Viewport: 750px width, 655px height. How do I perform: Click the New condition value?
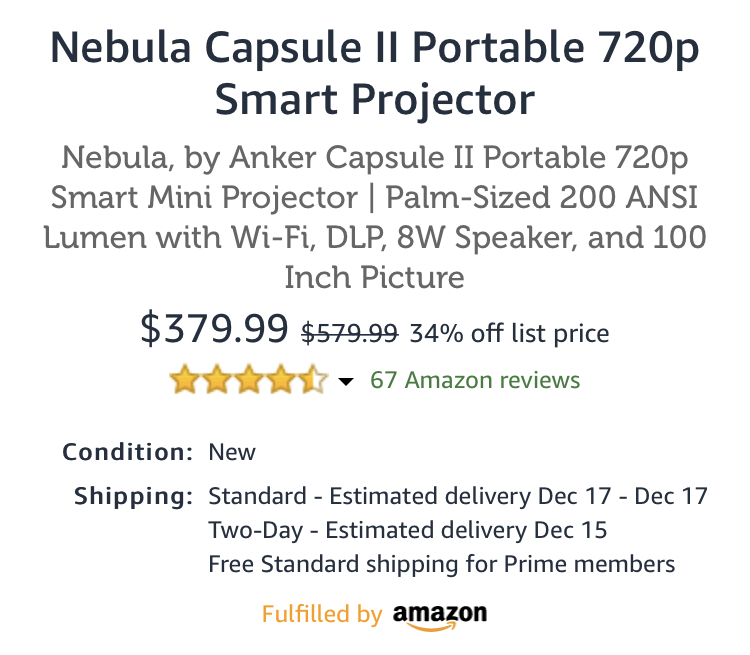tap(232, 452)
